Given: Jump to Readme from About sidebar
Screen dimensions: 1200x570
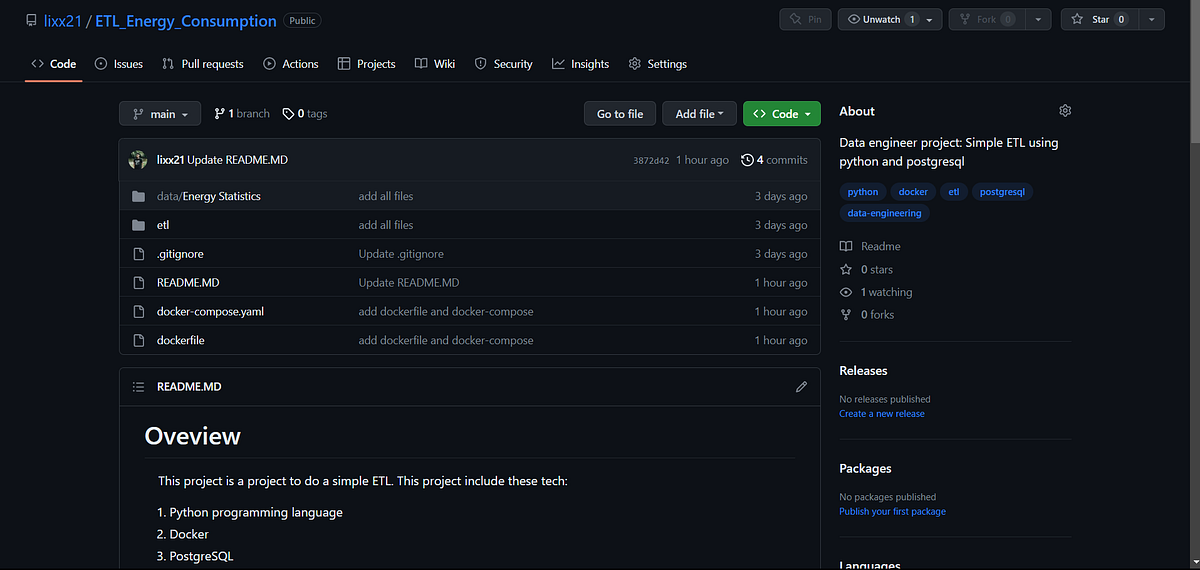Looking at the screenshot, I should point(870,246).
